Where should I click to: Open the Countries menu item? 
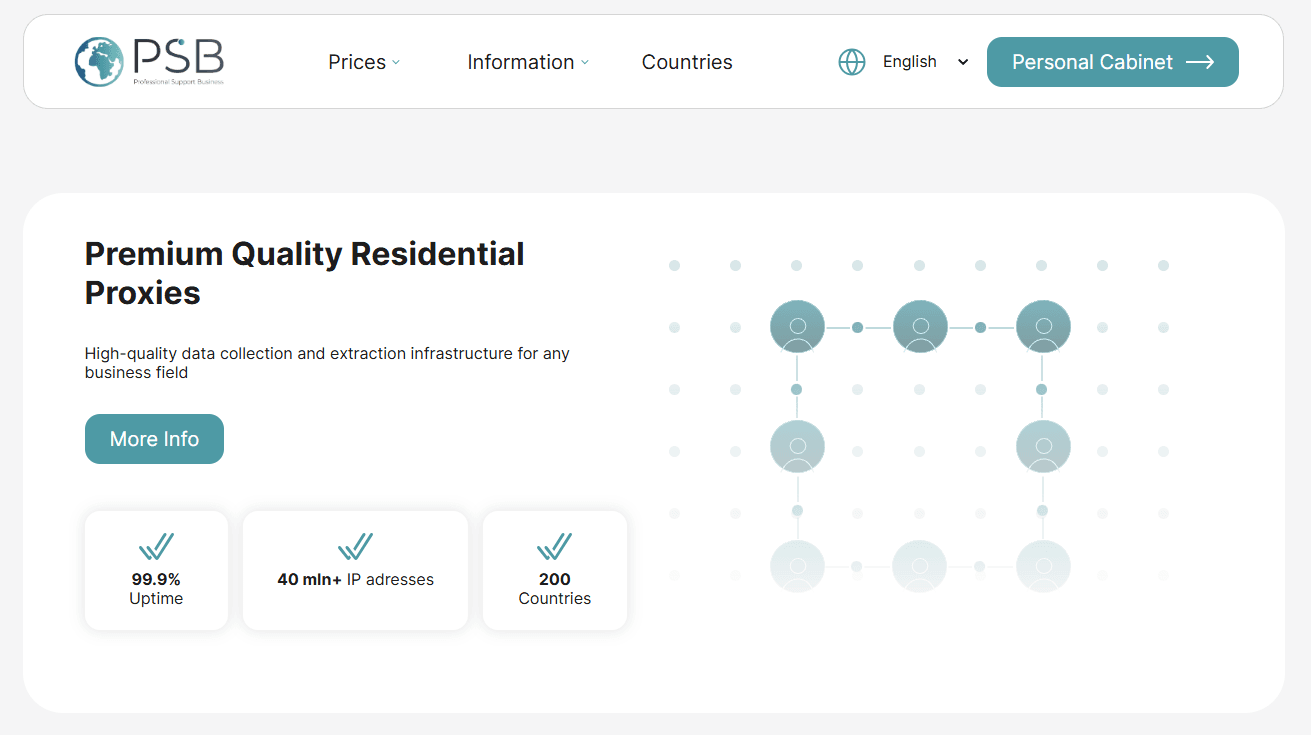687,62
